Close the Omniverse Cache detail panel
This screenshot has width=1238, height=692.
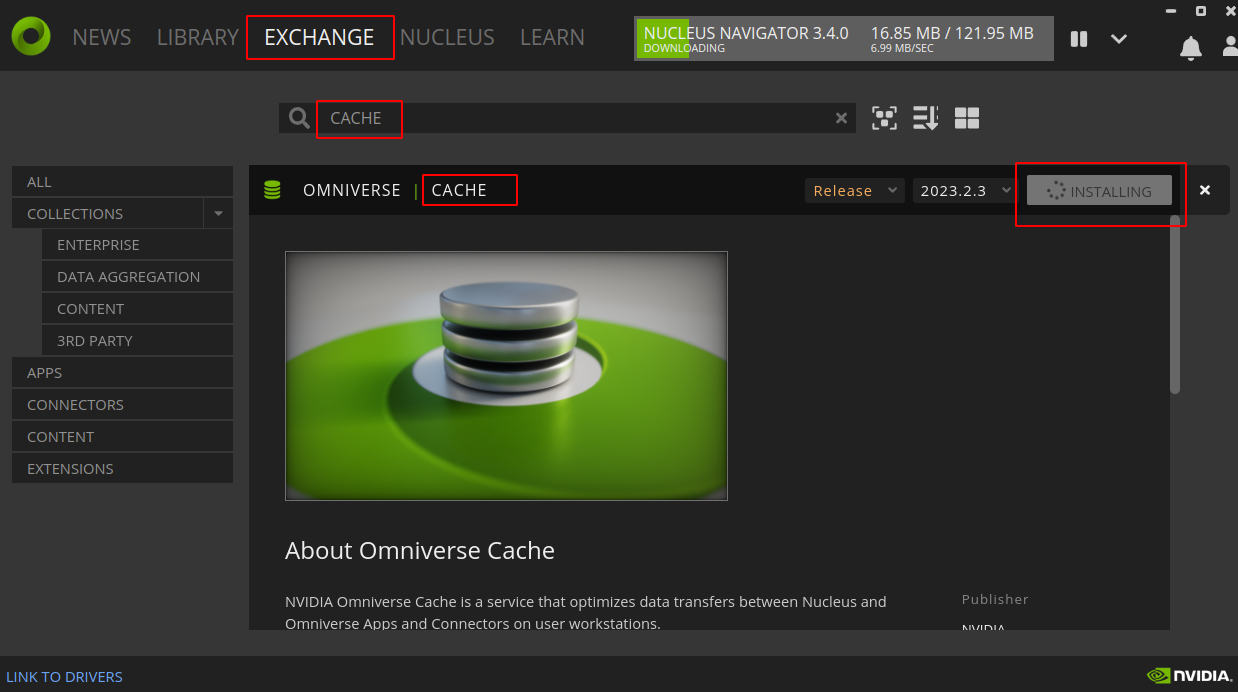coord(1205,190)
